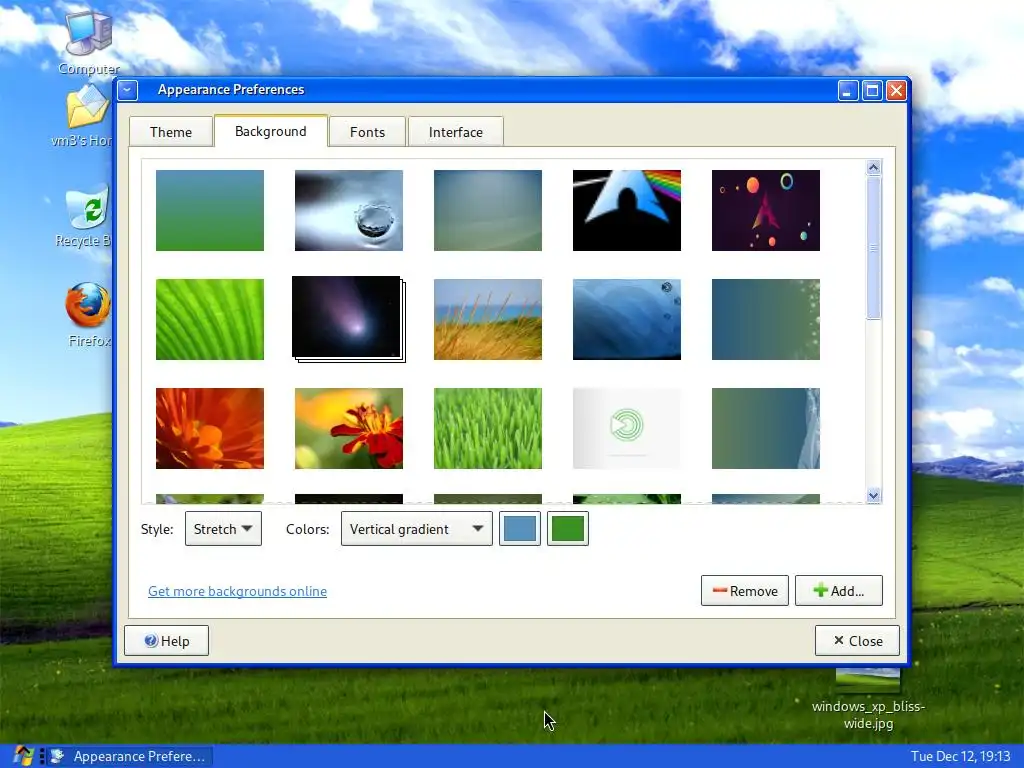Select the comet in space wallpaper
The width and height of the screenshot is (1024, 768).
(x=347, y=317)
